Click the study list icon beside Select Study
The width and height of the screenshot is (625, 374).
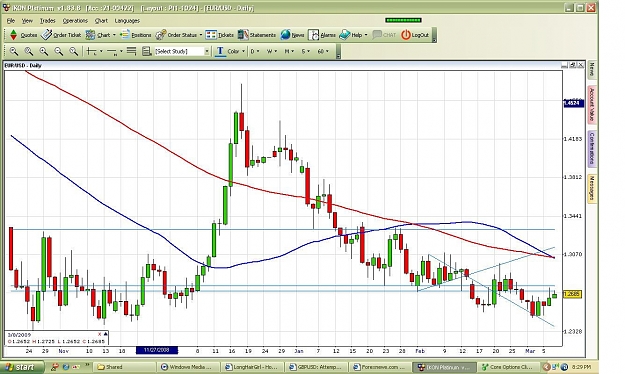[147, 51]
